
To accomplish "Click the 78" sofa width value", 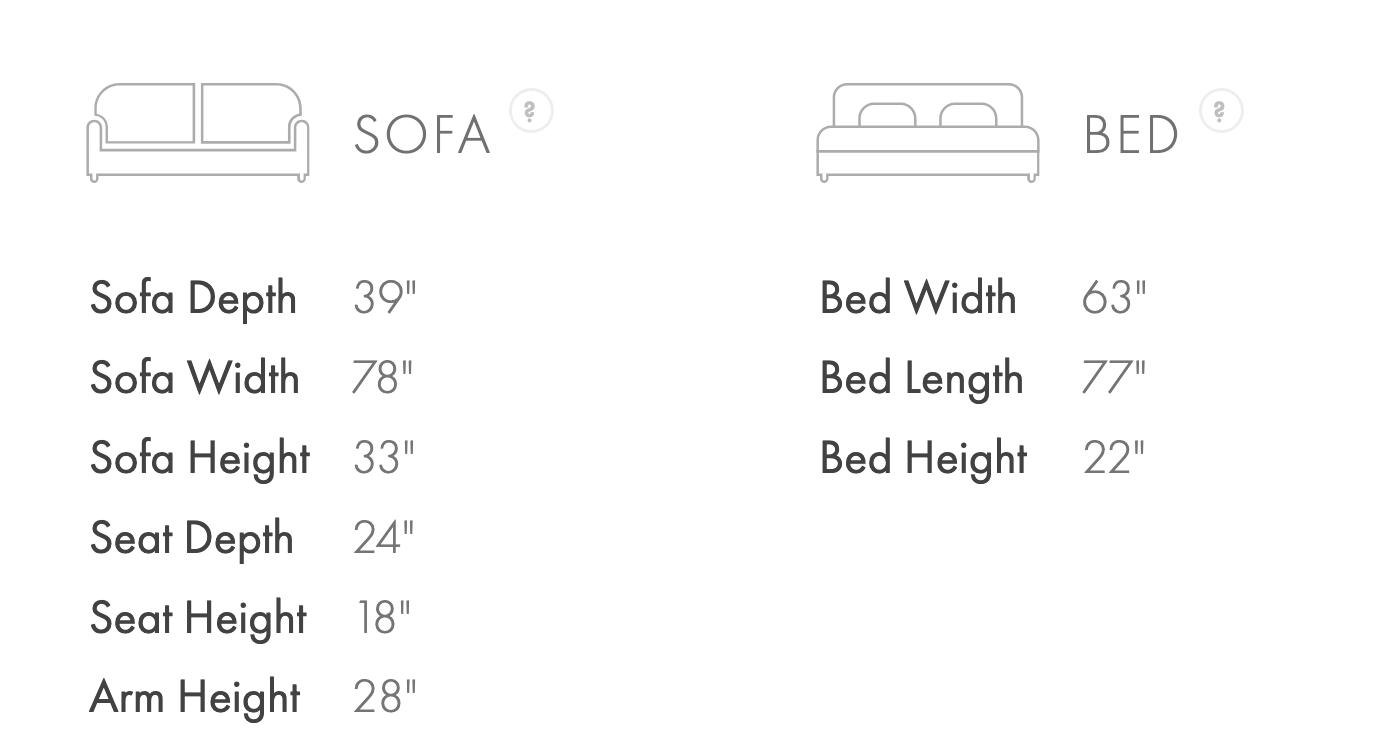I will pyautogui.click(x=382, y=378).
